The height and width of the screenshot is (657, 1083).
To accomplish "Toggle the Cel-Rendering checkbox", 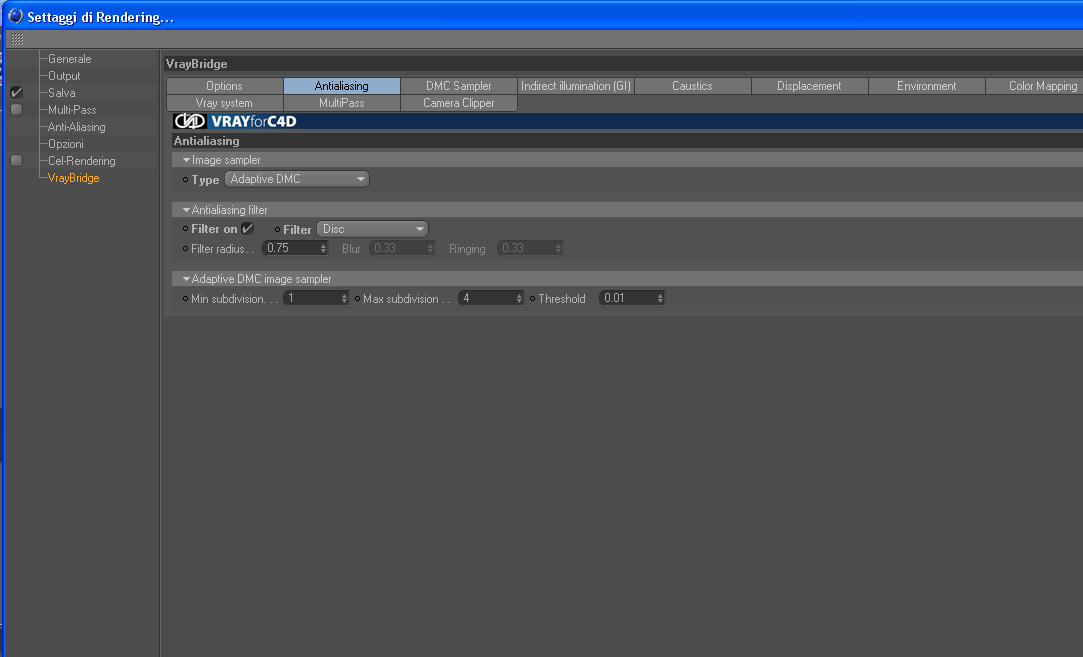I will point(17,161).
